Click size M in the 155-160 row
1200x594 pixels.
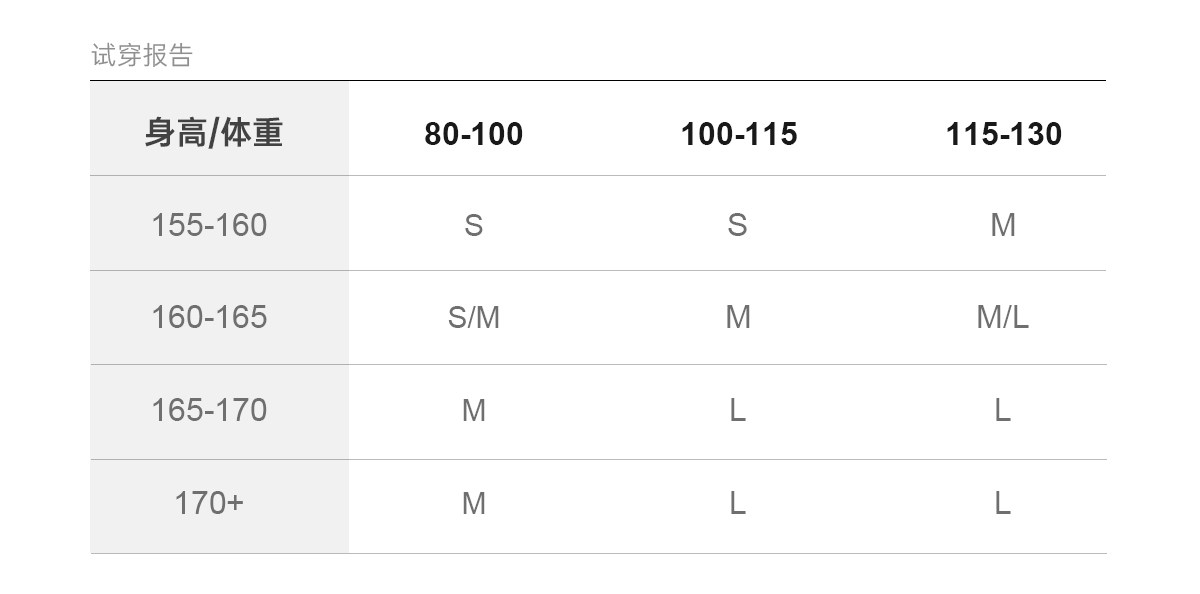1003,225
